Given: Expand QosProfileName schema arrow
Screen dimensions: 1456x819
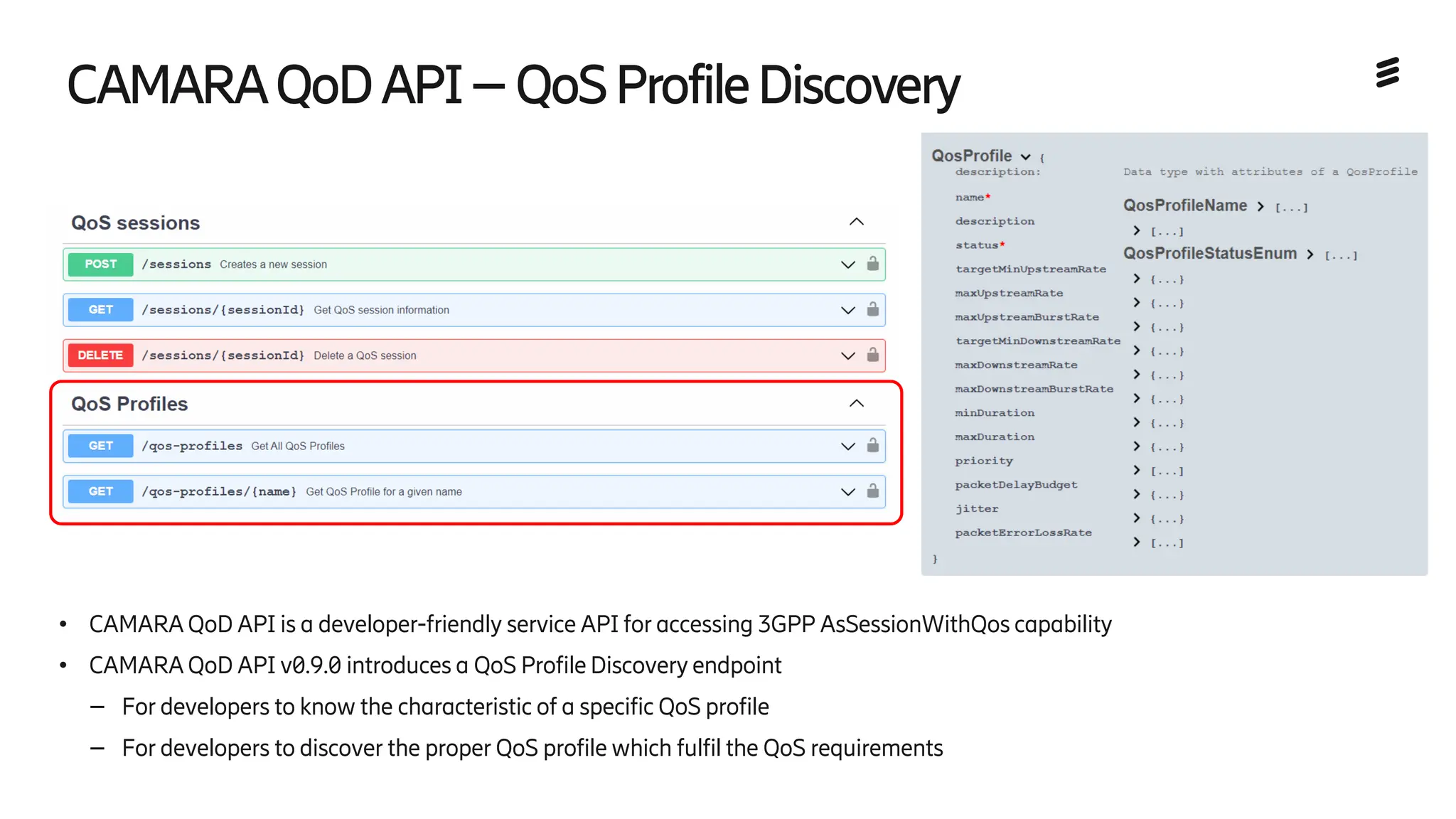Looking at the screenshot, I should 1260,206.
